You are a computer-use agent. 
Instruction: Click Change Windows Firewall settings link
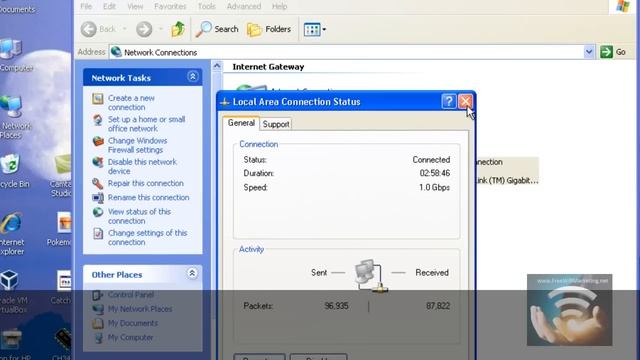[138, 145]
